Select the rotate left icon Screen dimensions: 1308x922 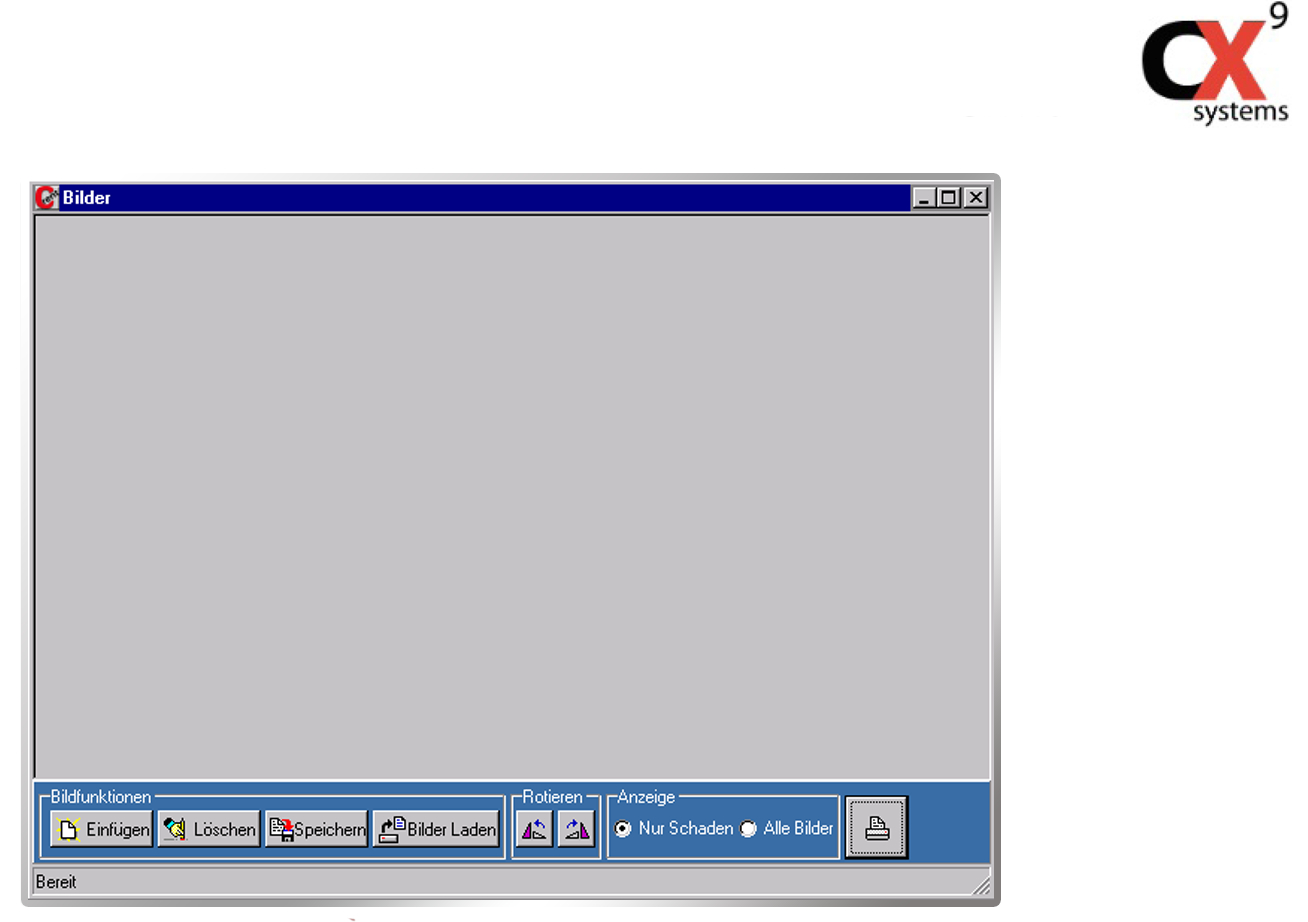(533, 829)
